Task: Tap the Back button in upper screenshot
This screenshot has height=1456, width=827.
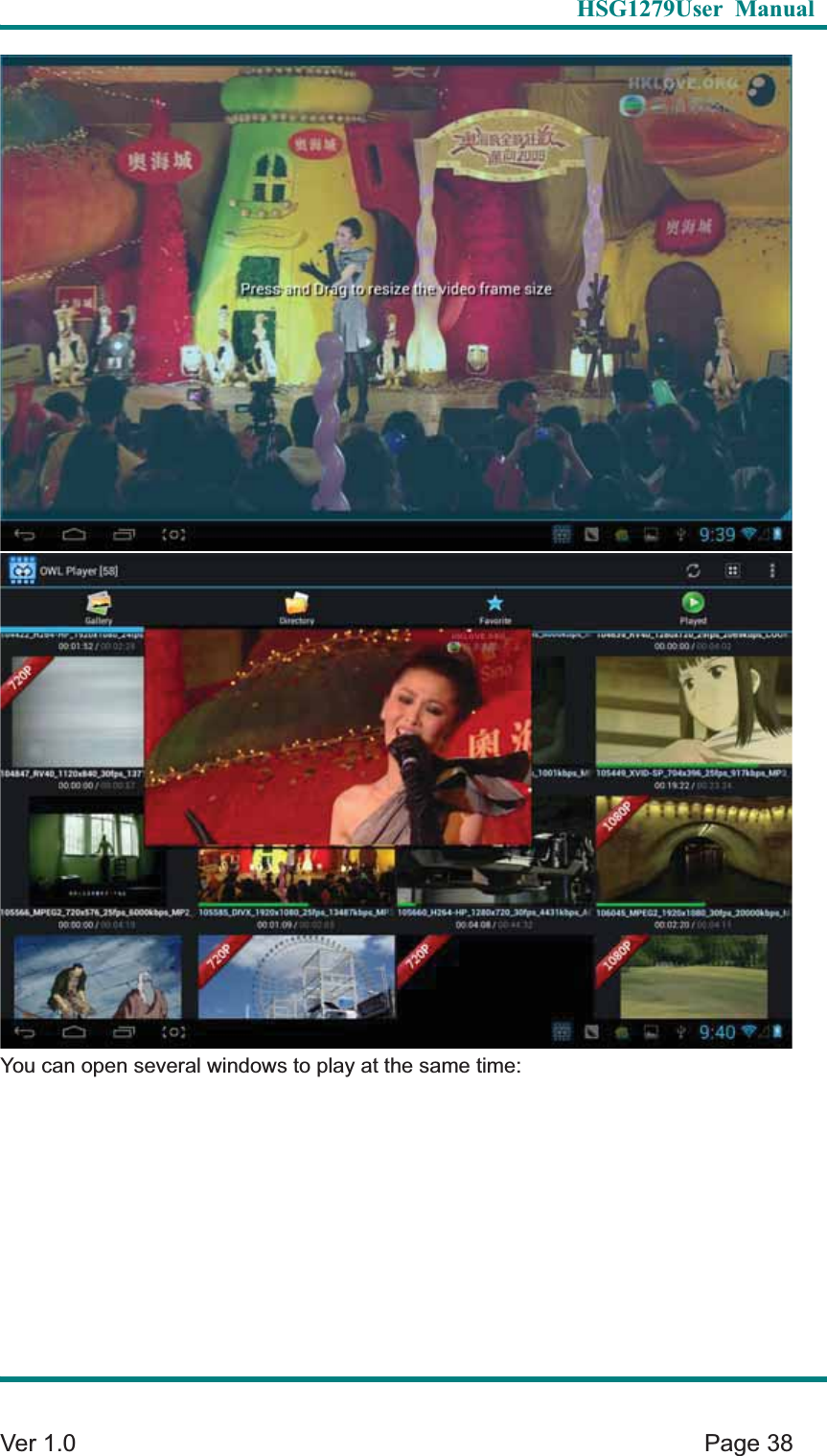Action: pyautogui.click(x=26, y=535)
